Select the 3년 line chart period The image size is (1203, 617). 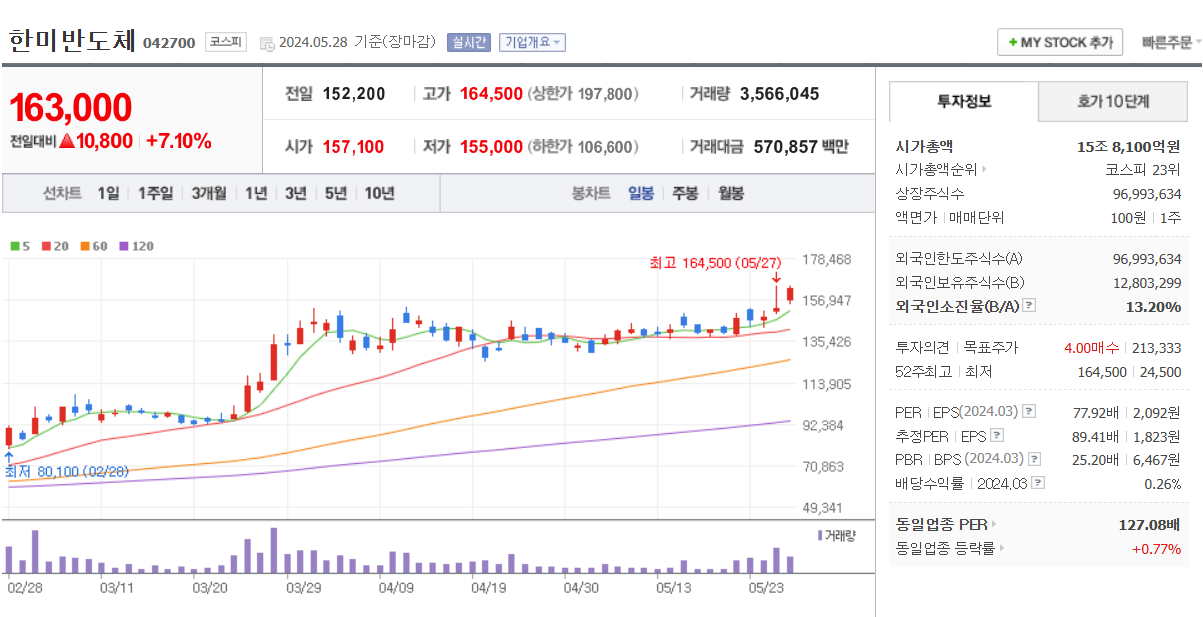295,194
